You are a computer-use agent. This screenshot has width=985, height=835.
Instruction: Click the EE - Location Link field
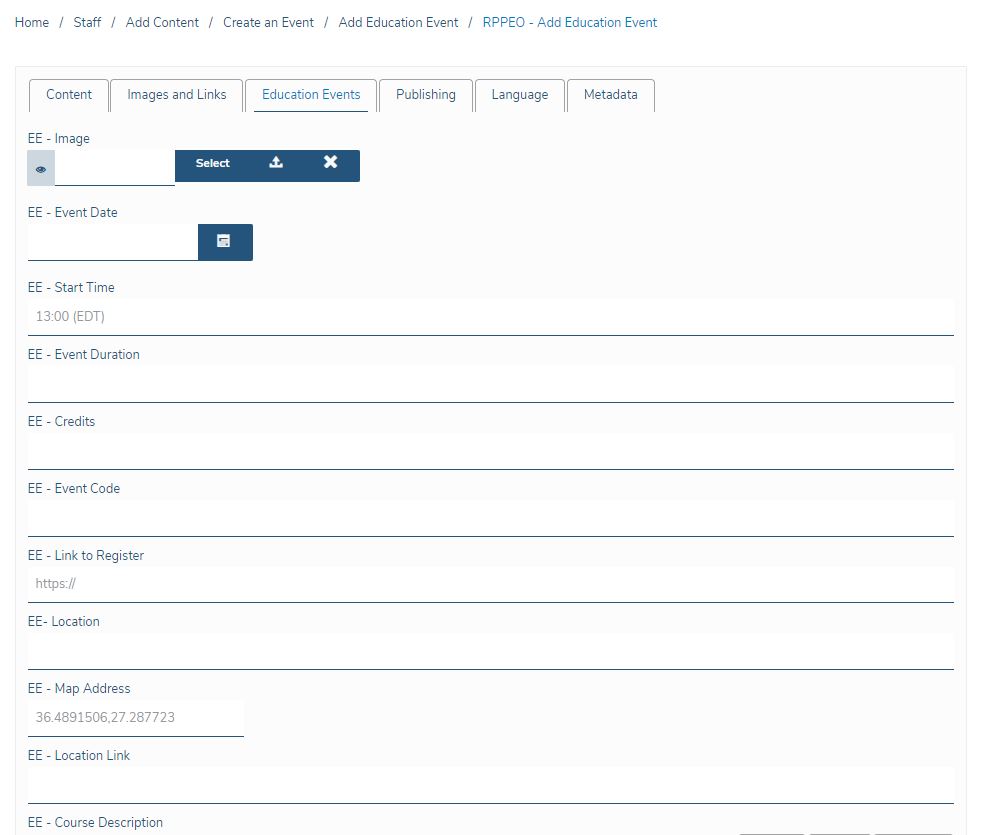pos(491,785)
